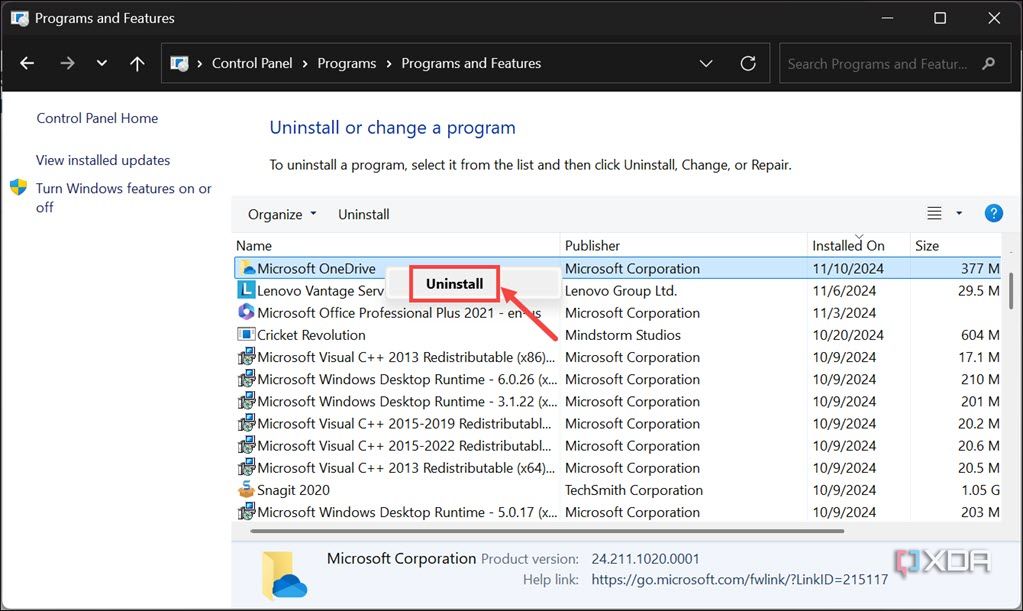The height and width of the screenshot is (611, 1023).
Task: Click Mindstorm Studios publisher cell
Action: pyautogui.click(x=623, y=335)
